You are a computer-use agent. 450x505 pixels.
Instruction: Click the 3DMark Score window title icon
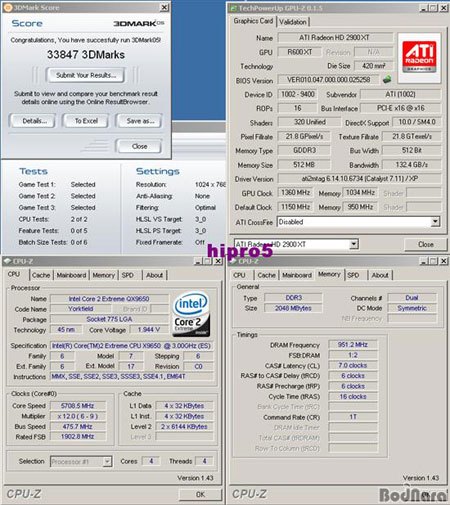pyautogui.click(x=8, y=7)
